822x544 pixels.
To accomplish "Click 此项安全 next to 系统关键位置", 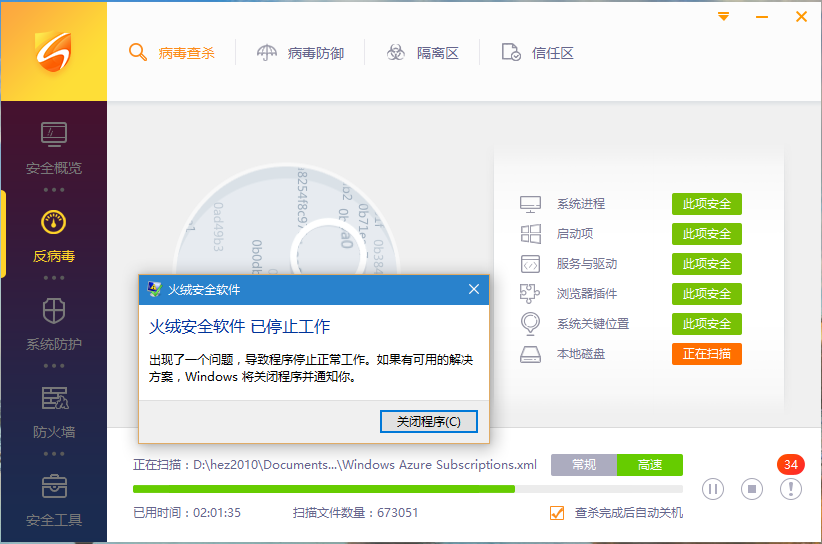I will coord(707,324).
